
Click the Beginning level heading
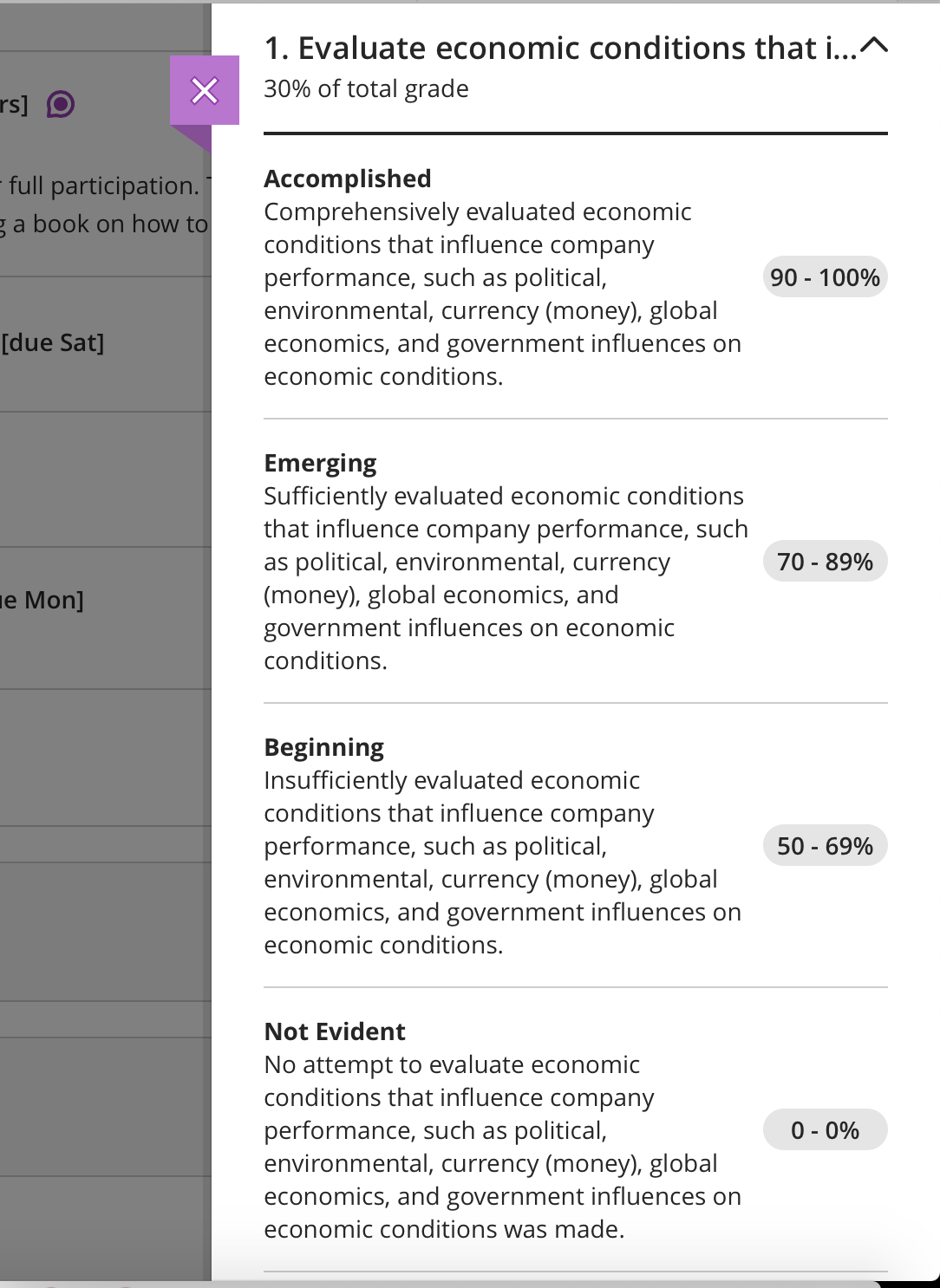[324, 748]
